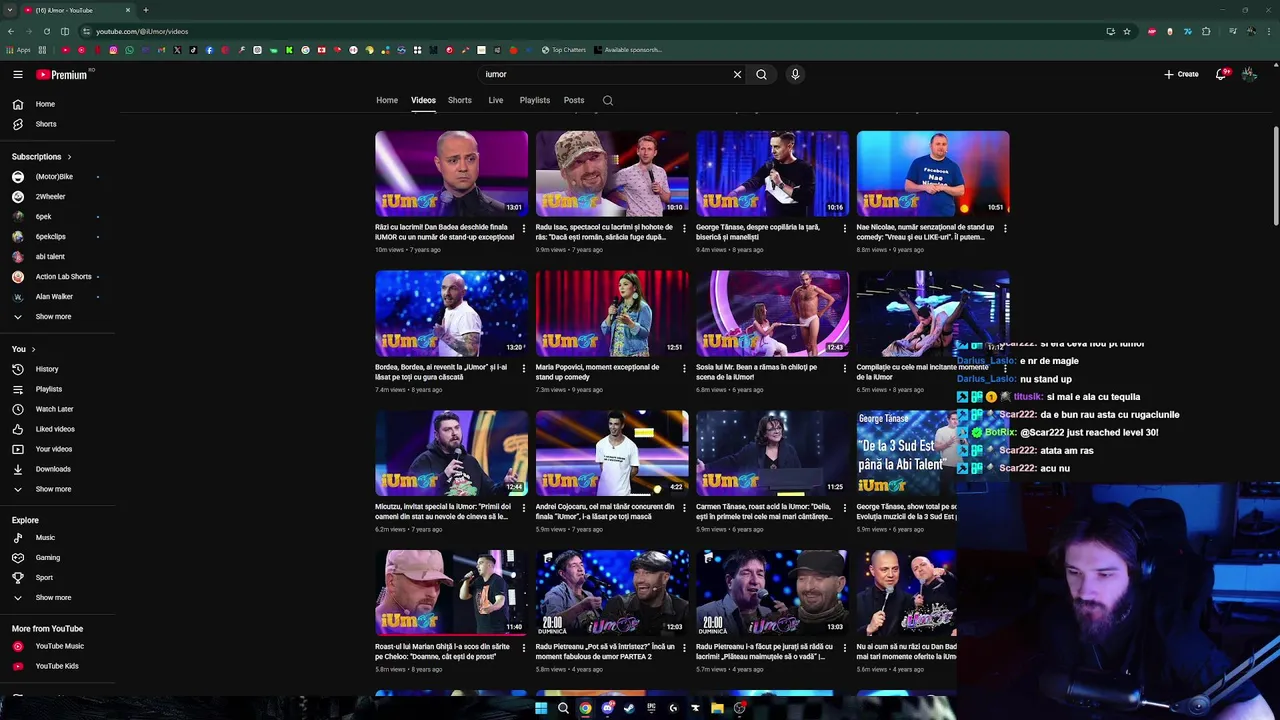Viewport: 1280px width, 720px height.
Task: Open the Playlists channel tab
Action: pyautogui.click(x=535, y=100)
